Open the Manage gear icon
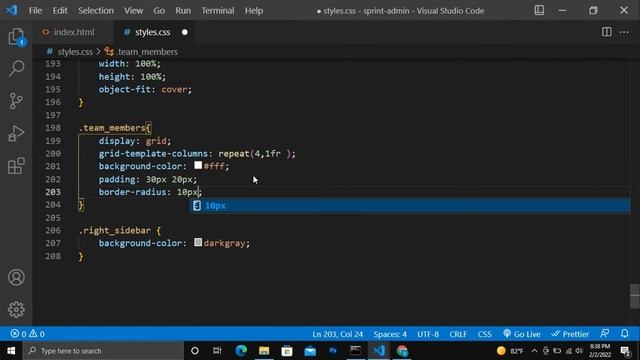Image resolution: width=640 pixels, height=360 pixels. point(16,309)
